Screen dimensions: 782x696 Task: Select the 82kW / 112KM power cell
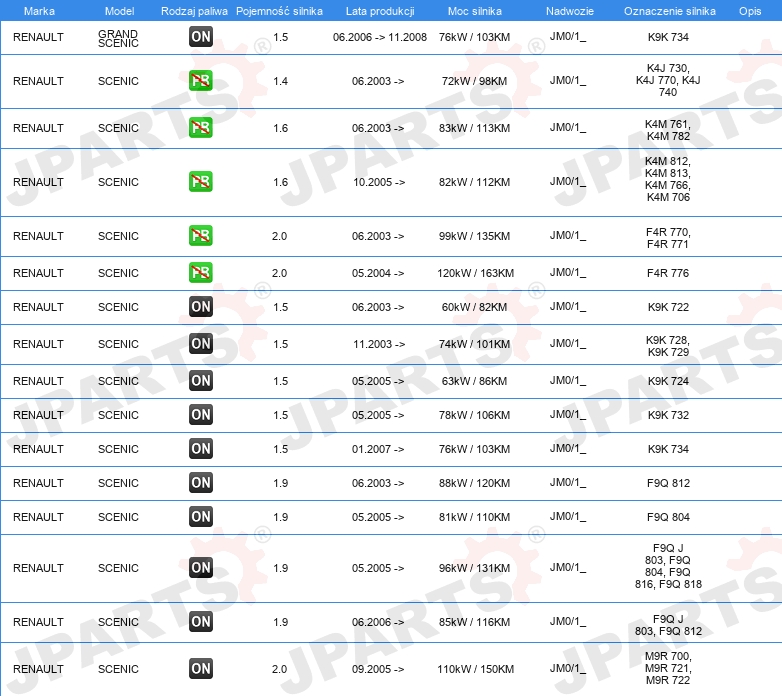(474, 182)
